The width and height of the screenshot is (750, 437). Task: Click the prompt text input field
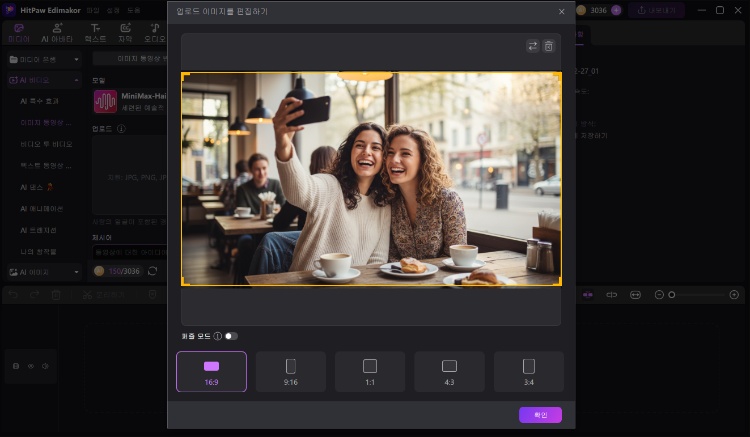(130, 252)
